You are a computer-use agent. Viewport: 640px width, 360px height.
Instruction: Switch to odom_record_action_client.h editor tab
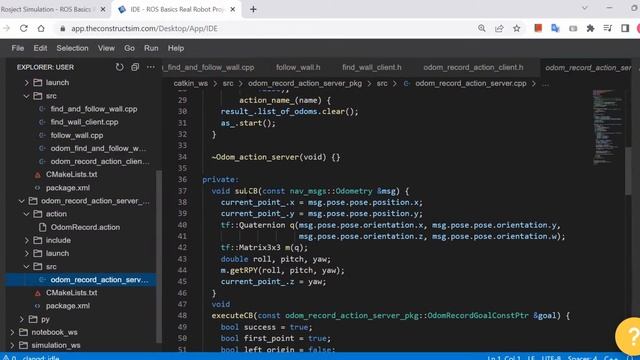[x=473, y=67]
